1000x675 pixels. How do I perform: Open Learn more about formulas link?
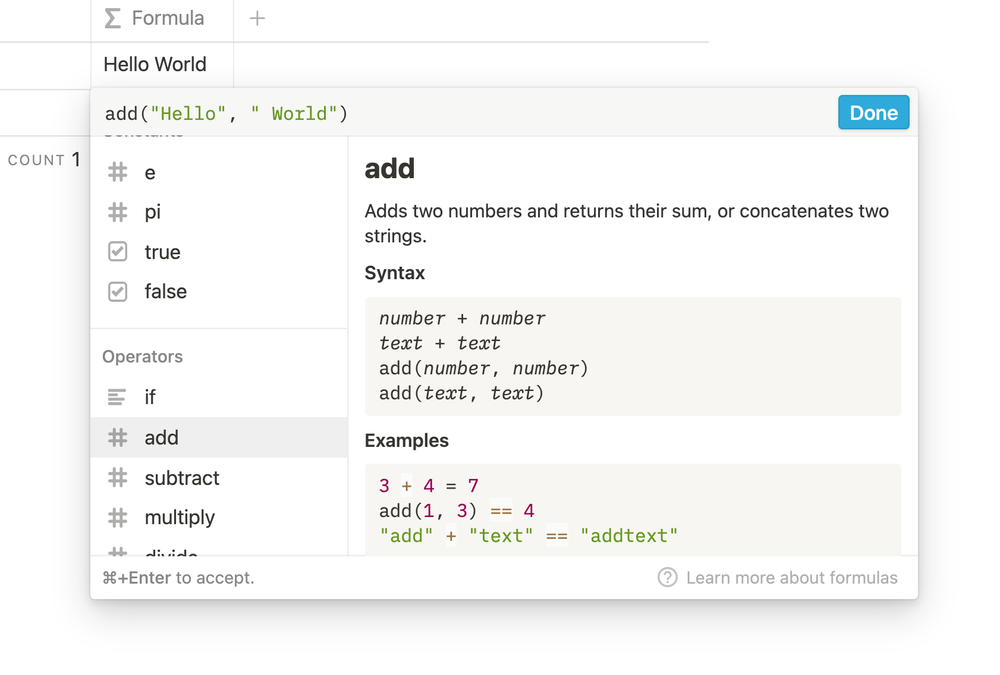click(x=791, y=577)
